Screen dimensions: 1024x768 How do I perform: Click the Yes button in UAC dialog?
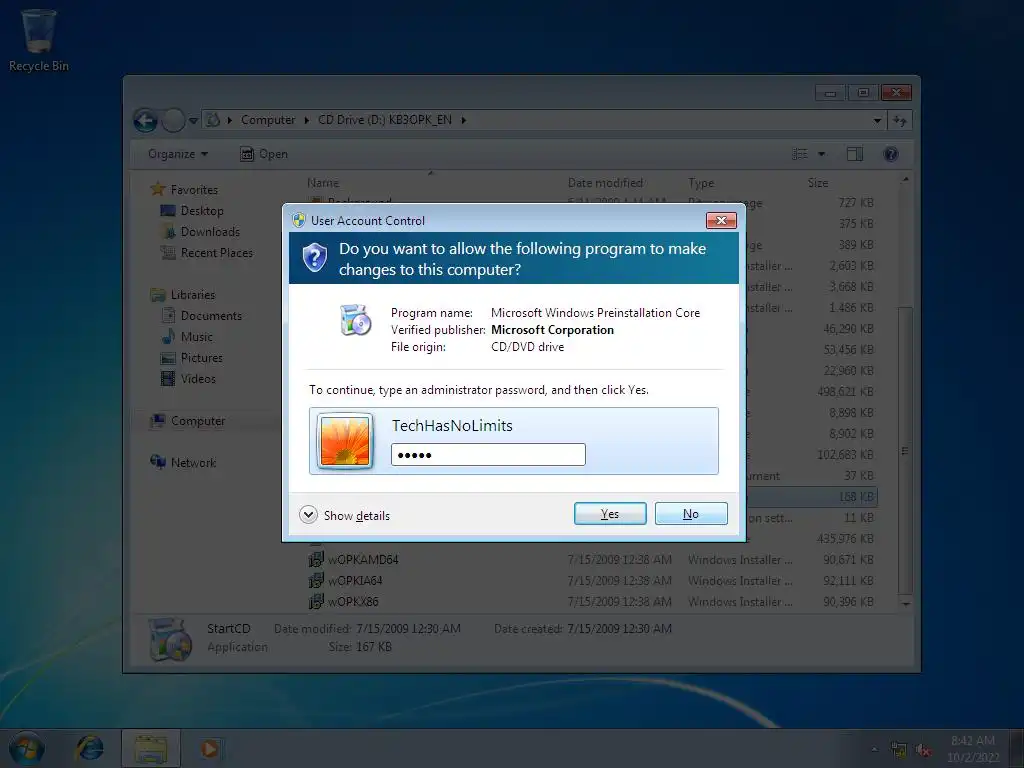[610, 514]
